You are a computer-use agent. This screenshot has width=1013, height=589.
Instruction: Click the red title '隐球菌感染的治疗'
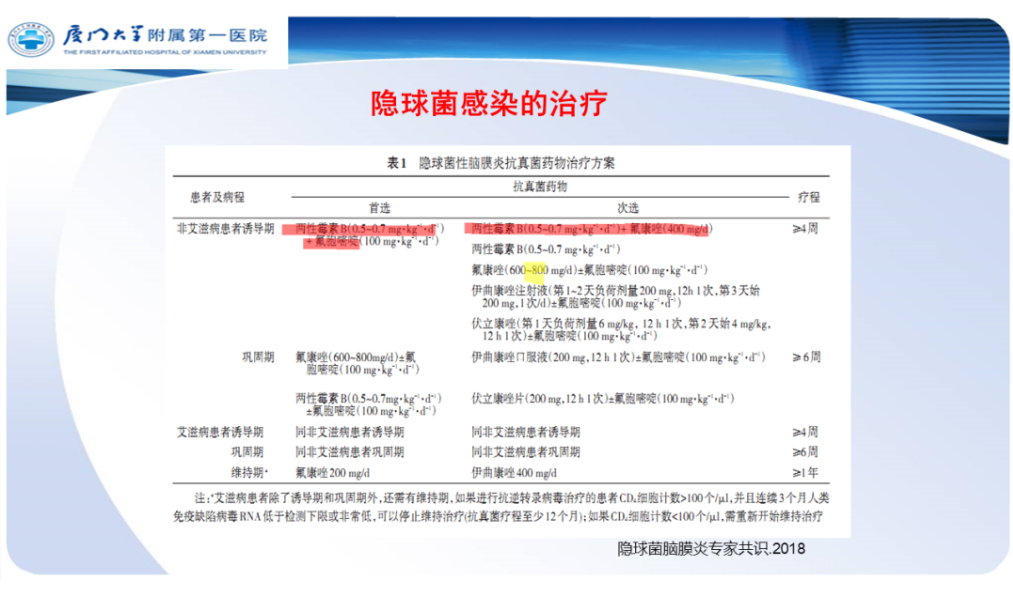pos(489,103)
